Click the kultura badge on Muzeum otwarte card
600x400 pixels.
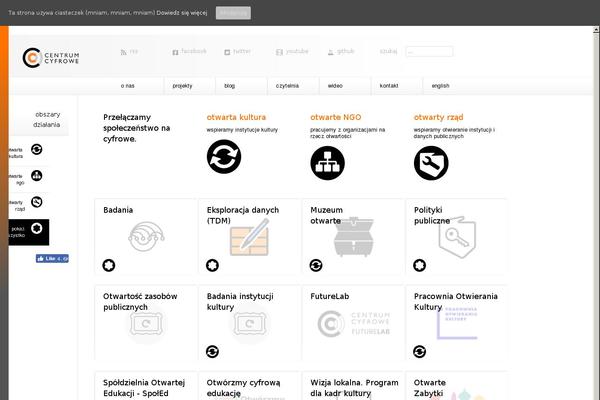(316, 265)
